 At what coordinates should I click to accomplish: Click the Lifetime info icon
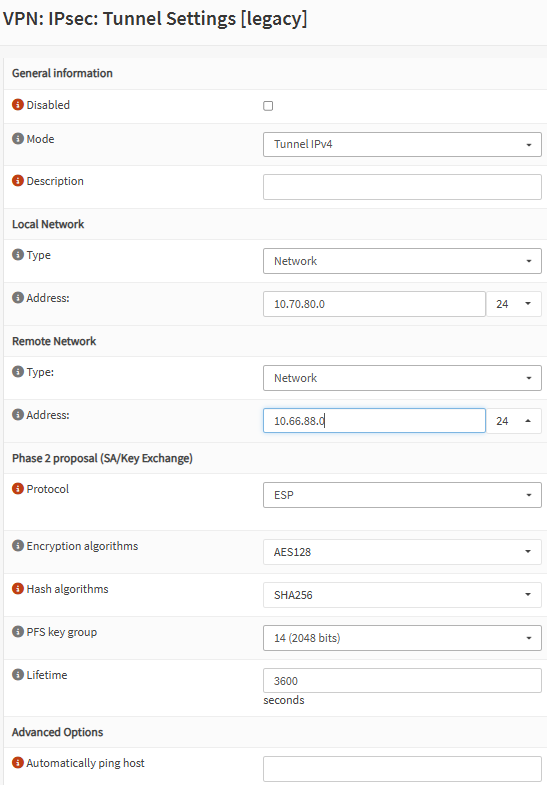point(18,675)
